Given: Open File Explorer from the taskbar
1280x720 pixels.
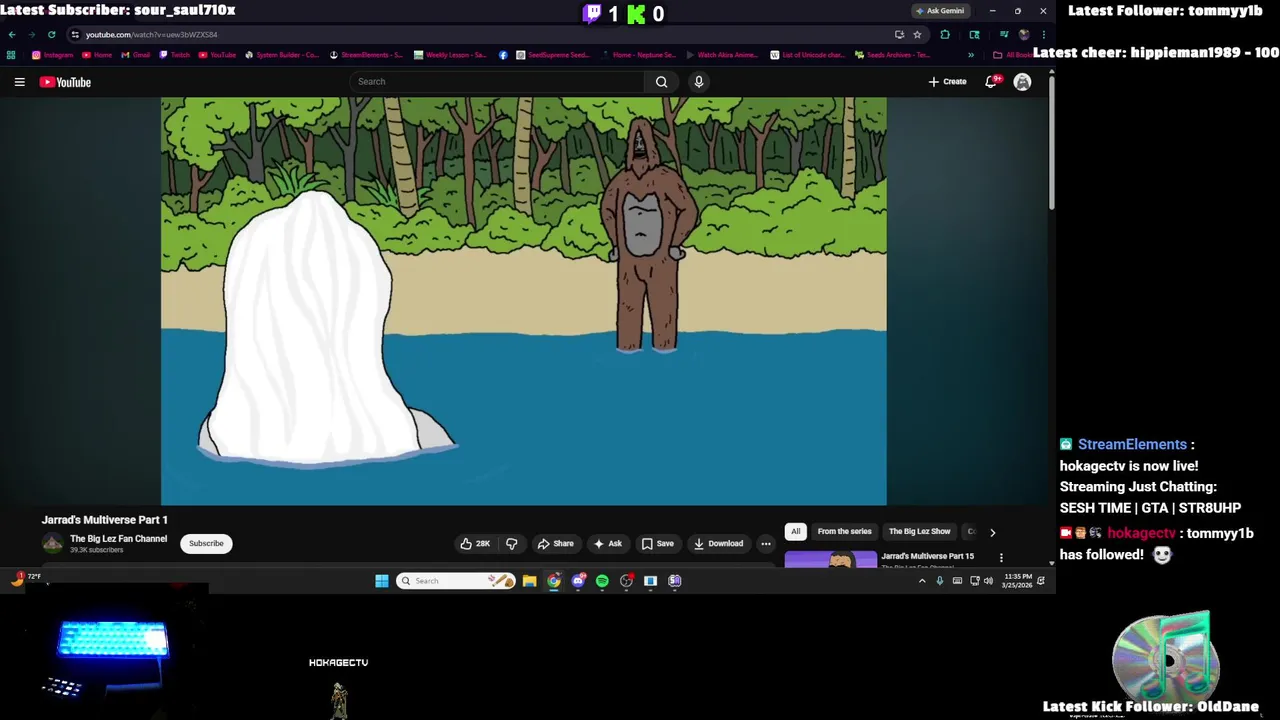Looking at the screenshot, I should pyautogui.click(x=529, y=581).
